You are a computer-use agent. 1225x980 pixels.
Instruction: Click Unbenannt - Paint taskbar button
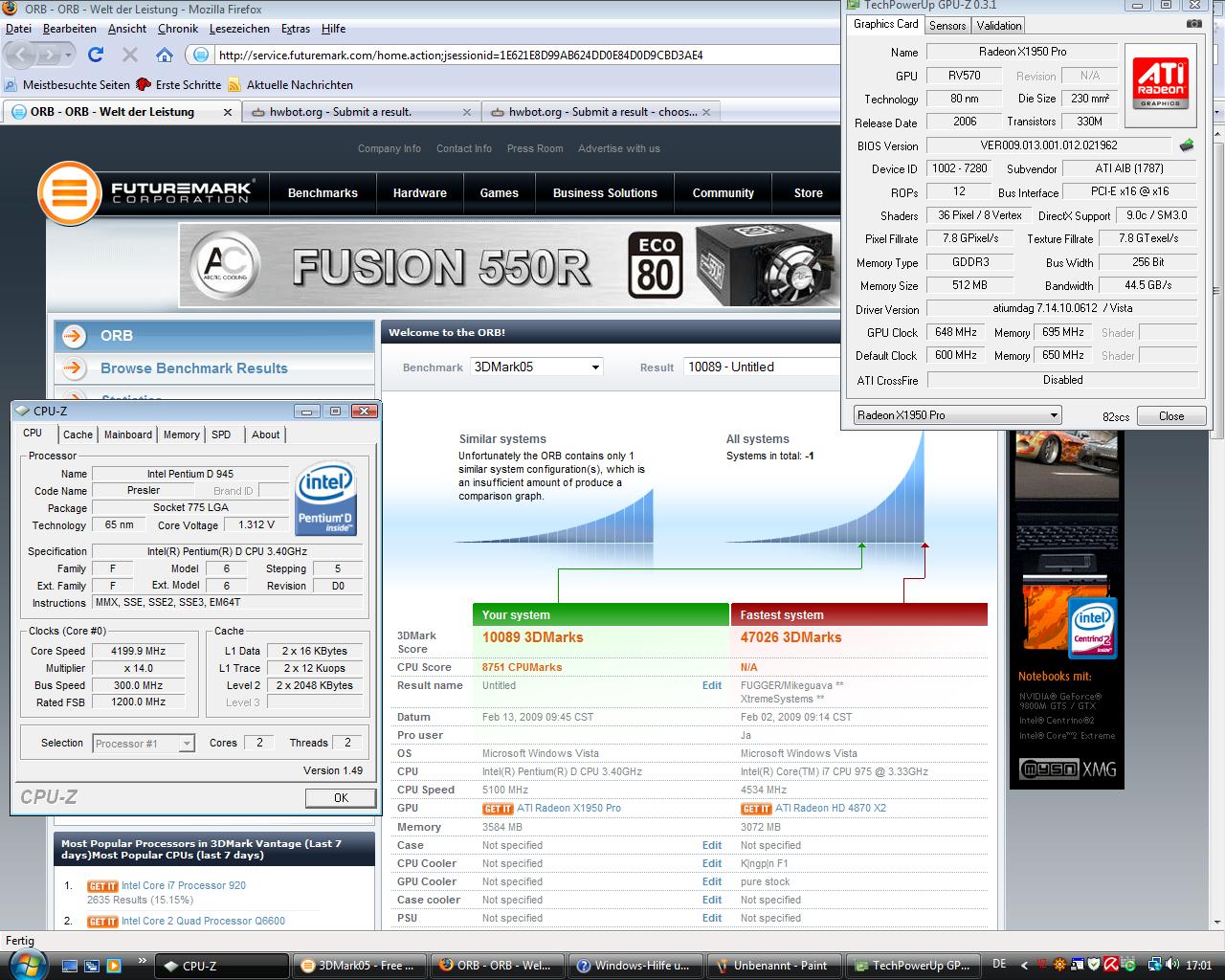coord(775,966)
